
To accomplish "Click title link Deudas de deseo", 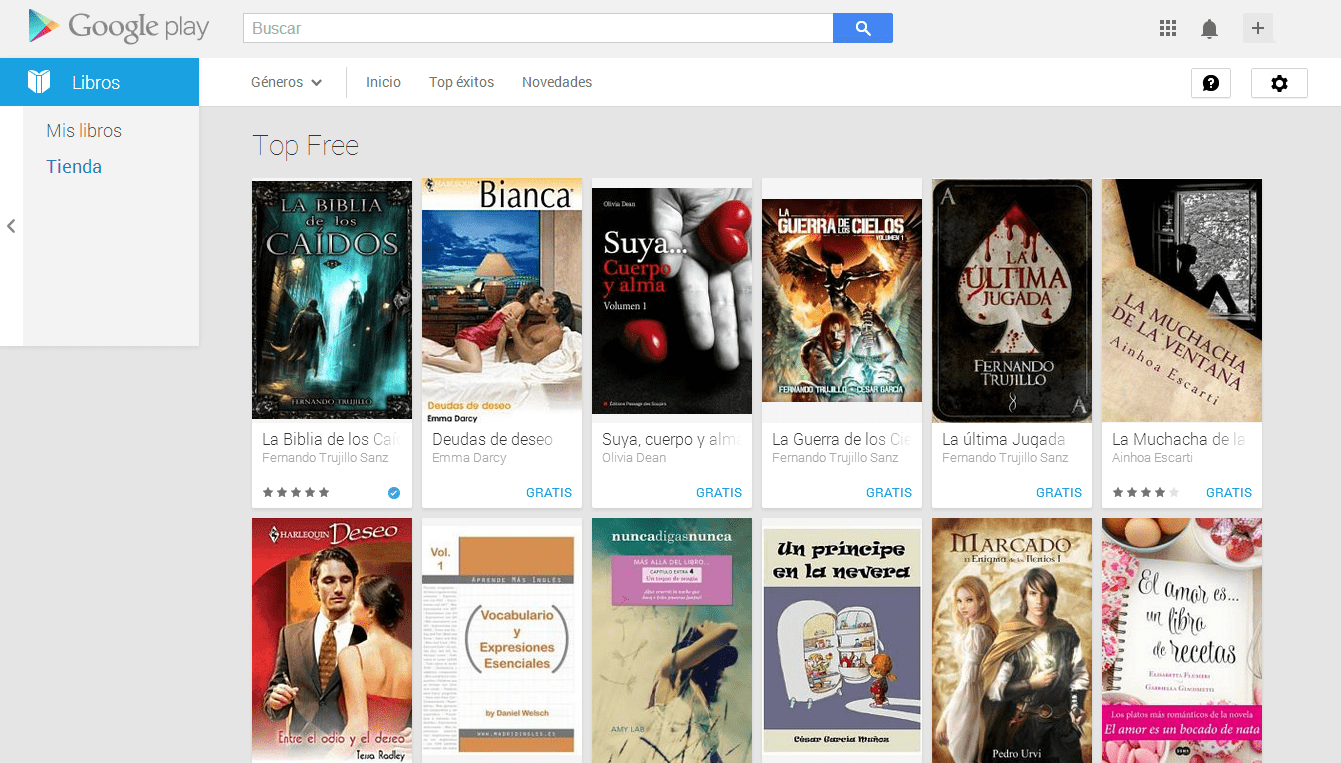I will pos(492,439).
